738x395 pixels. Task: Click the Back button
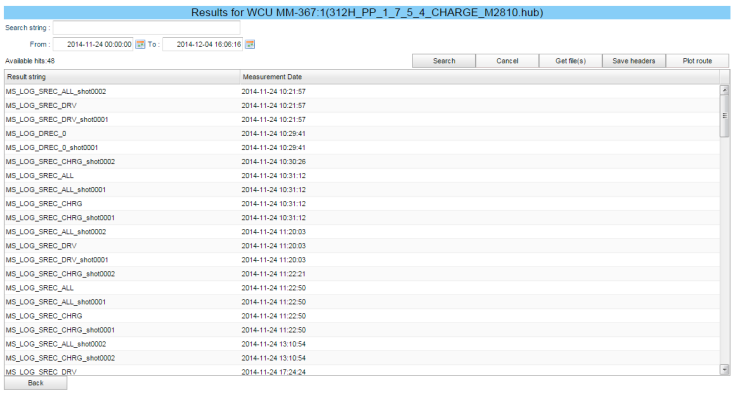[36, 383]
